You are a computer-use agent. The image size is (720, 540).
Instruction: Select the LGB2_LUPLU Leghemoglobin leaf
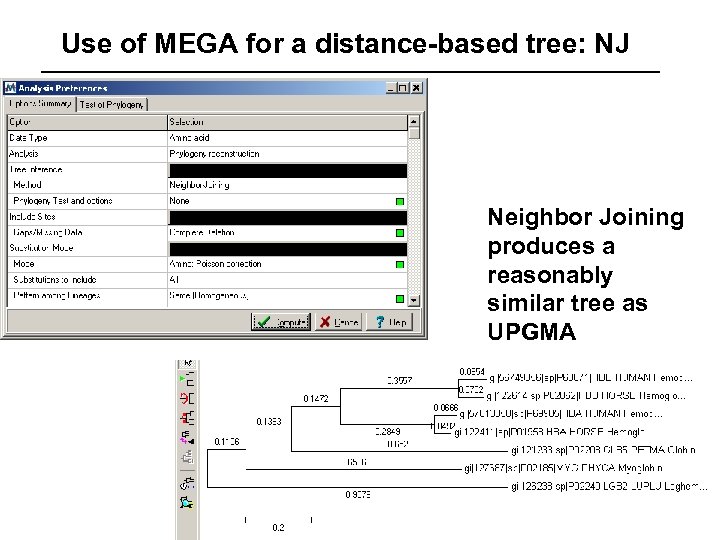coord(609,486)
